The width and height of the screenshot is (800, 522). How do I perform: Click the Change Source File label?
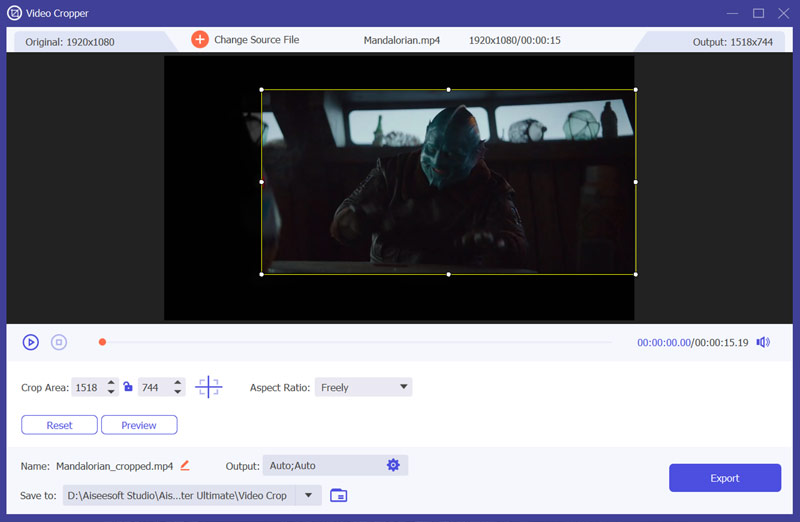(x=257, y=40)
